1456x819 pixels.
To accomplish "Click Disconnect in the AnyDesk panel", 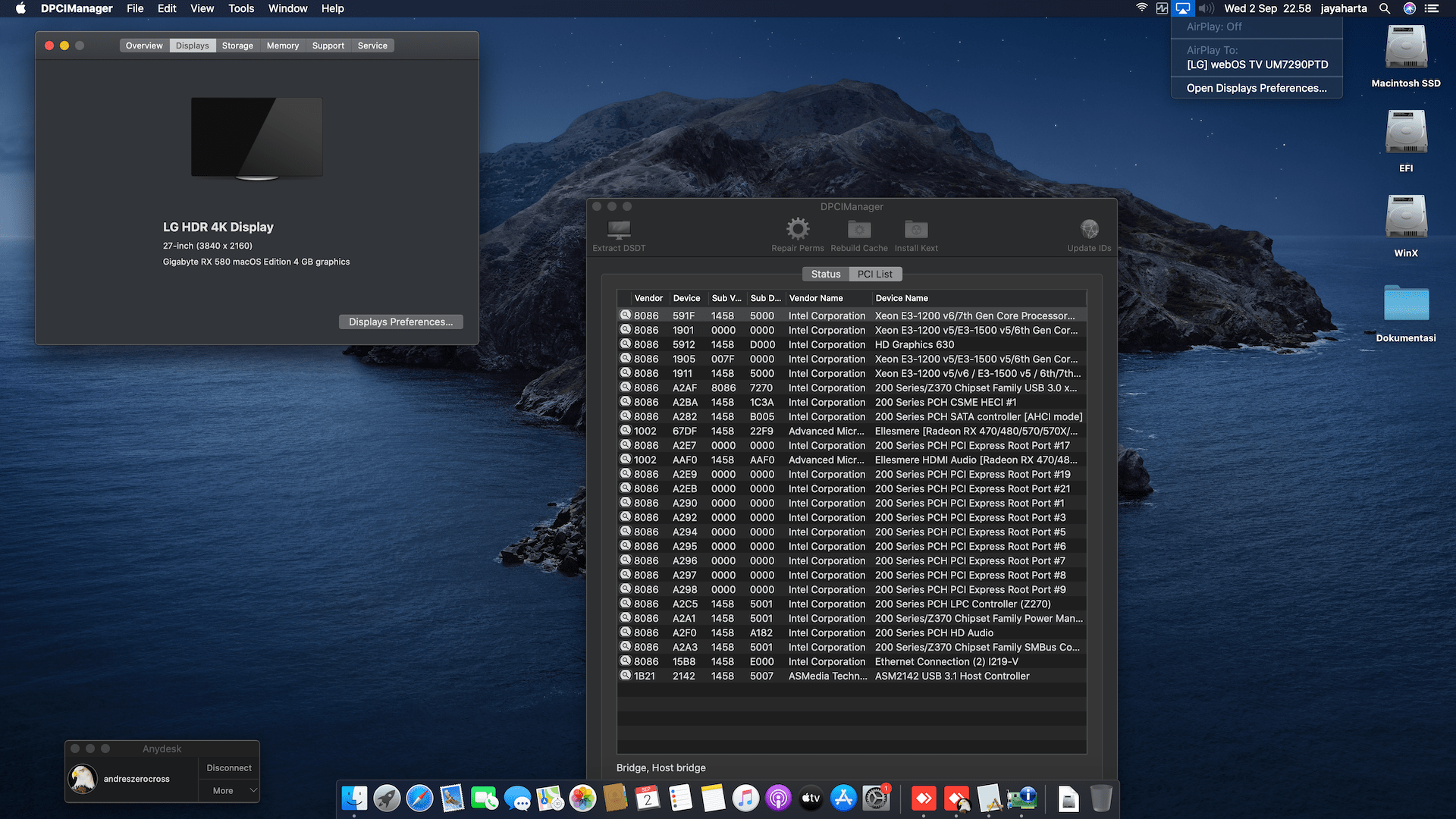I will click(x=229, y=767).
